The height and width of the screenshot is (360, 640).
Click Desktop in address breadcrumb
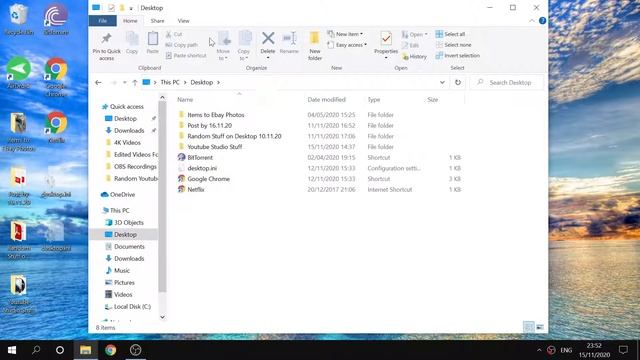pyautogui.click(x=202, y=82)
